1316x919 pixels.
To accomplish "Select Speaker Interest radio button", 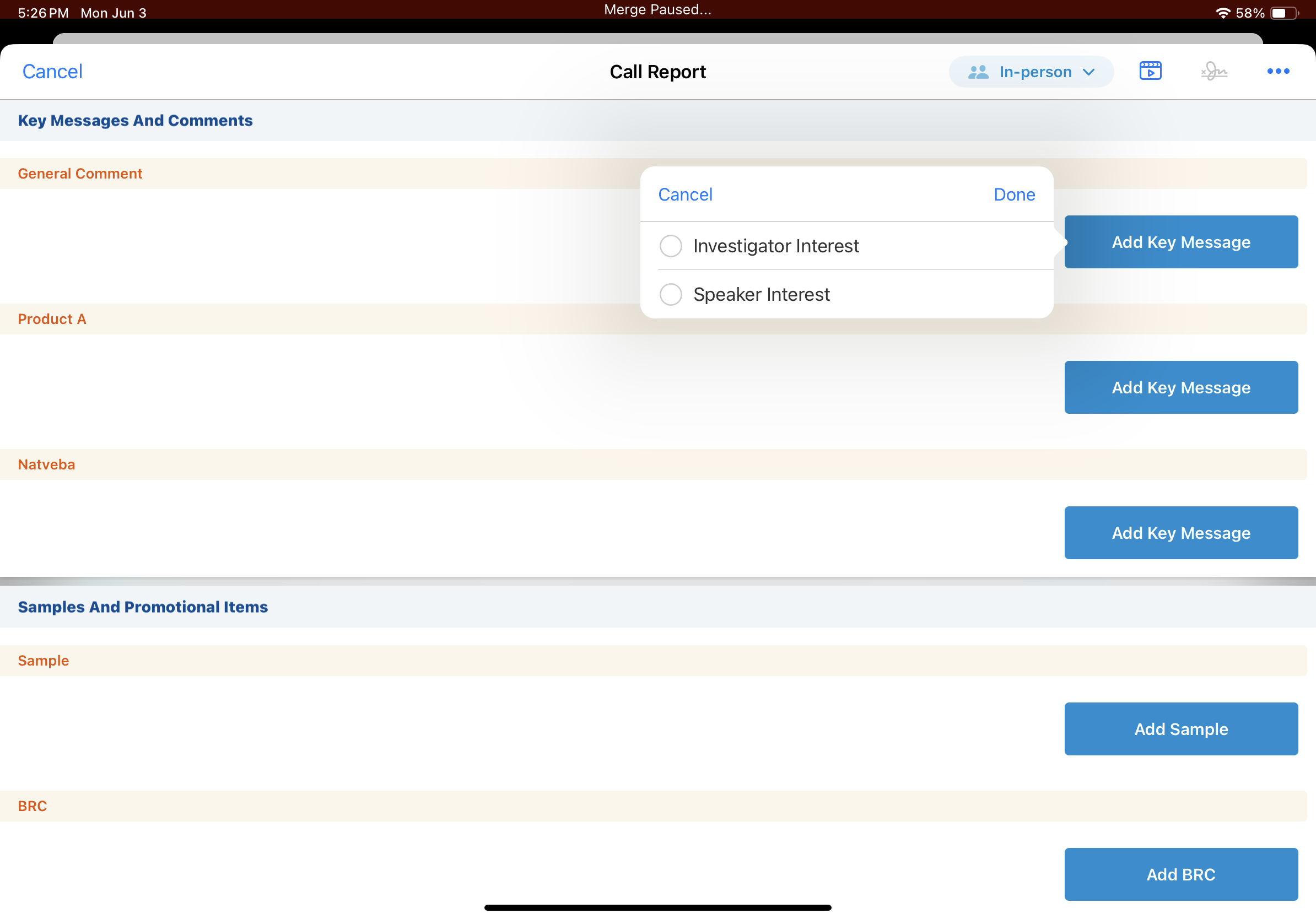I will click(671, 295).
